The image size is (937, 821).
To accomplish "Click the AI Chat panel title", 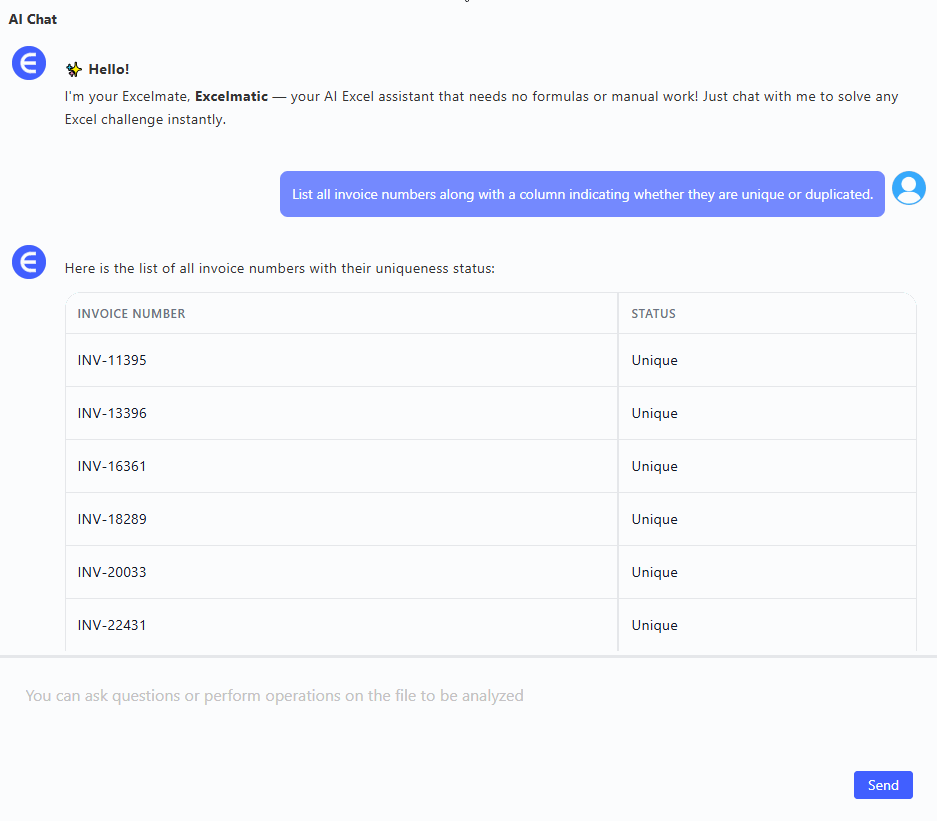I will pyautogui.click(x=33, y=19).
